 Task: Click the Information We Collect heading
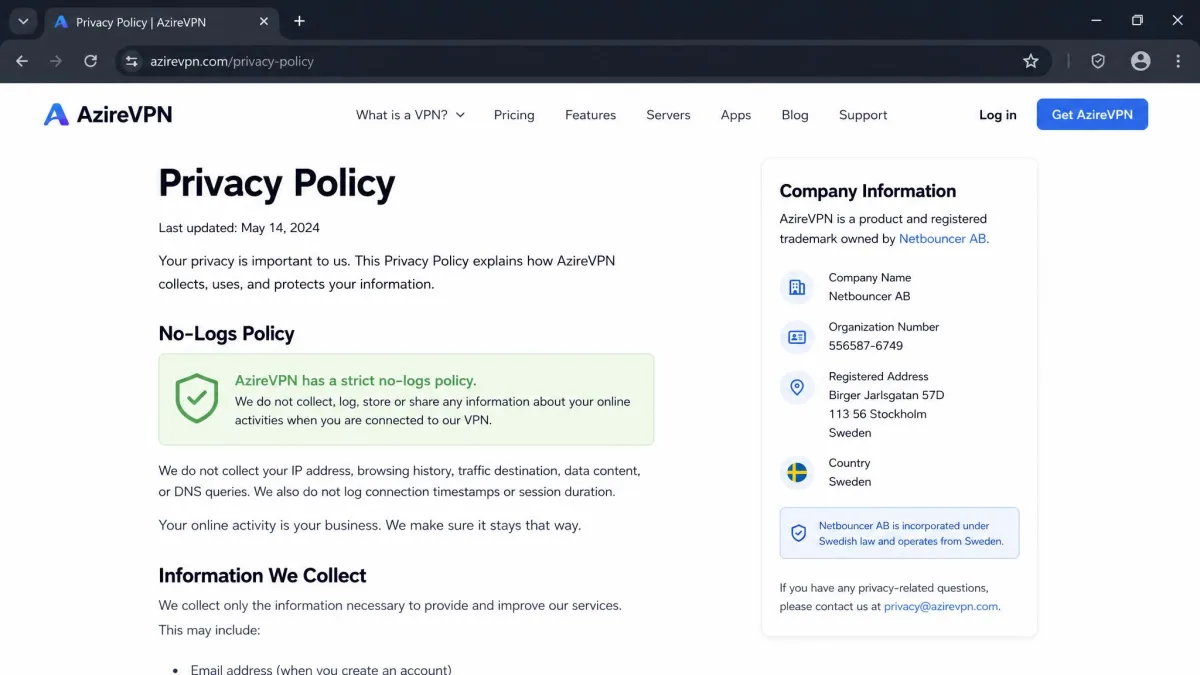pyautogui.click(x=262, y=576)
